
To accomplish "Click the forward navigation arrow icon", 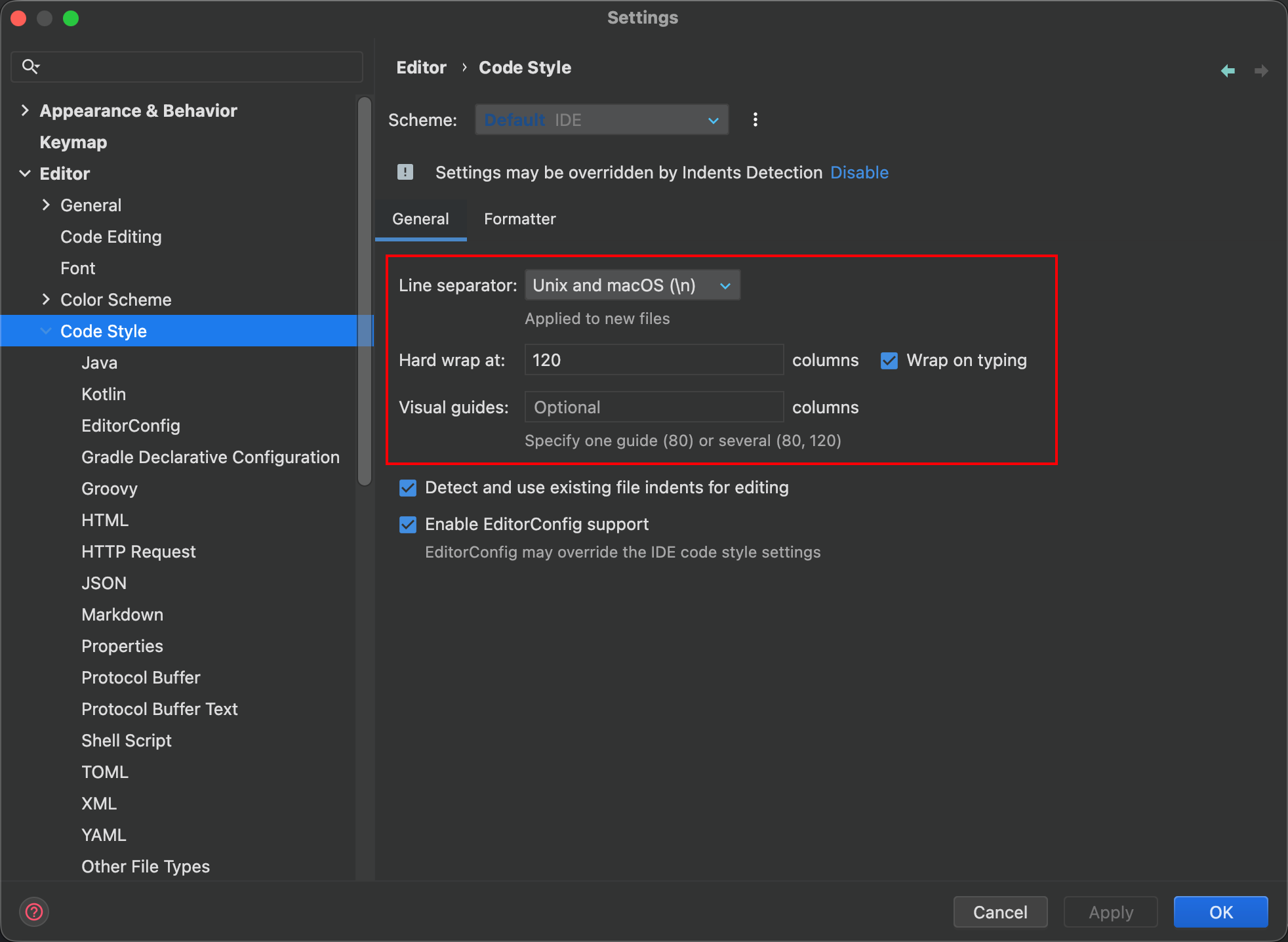I will [1260, 70].
